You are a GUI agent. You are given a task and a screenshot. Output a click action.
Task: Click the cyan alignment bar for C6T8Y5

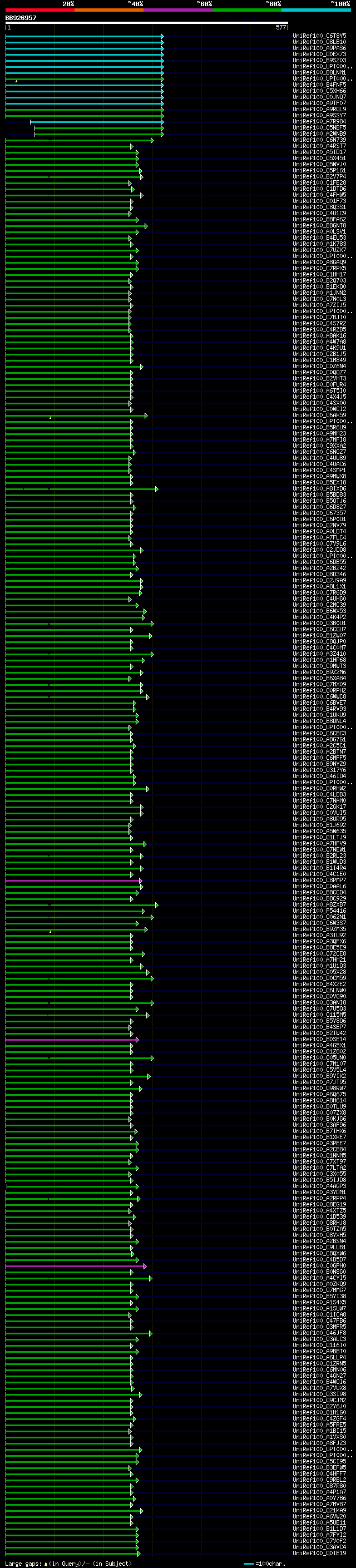point(85,36)
